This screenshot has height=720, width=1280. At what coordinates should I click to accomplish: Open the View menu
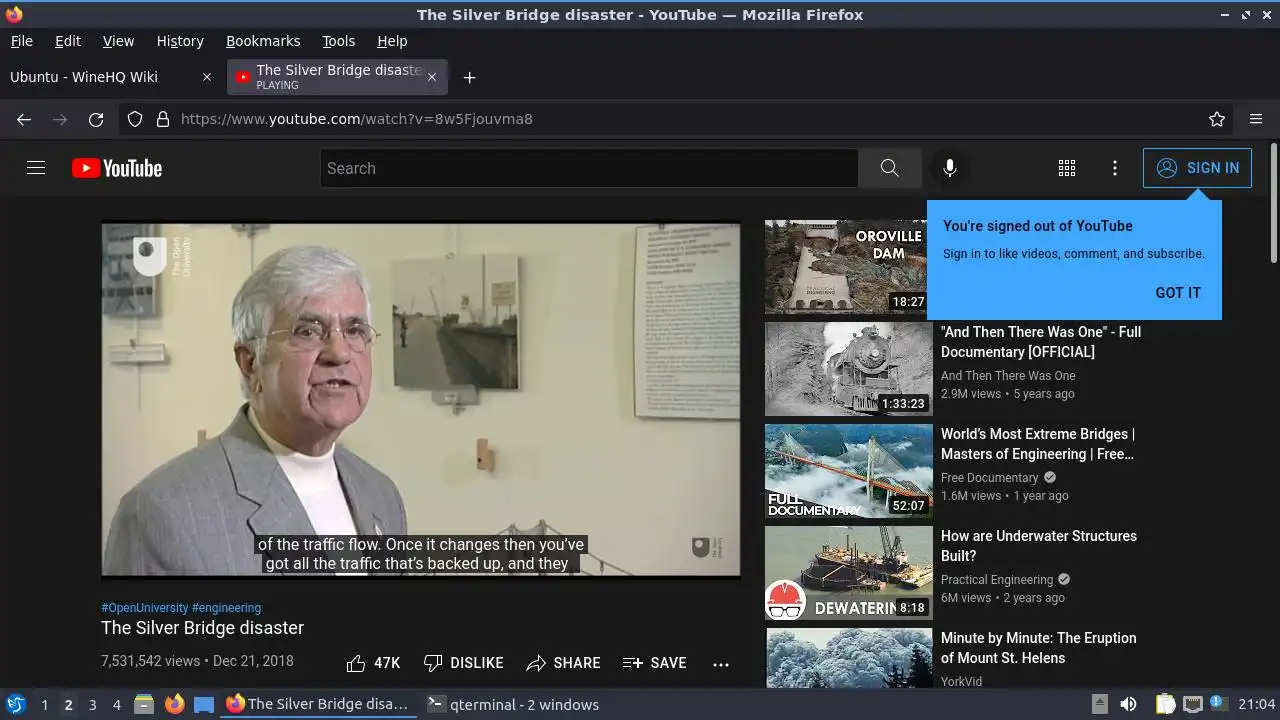(x=118, y=41)
